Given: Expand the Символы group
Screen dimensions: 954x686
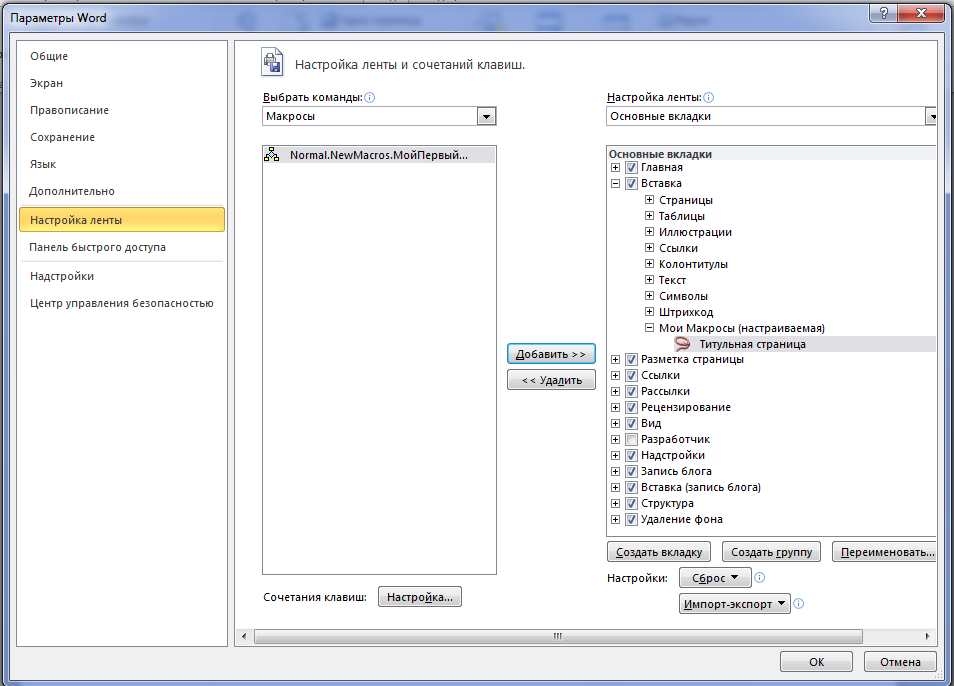Looking at the screenshot, I should (x=649, y=296).
